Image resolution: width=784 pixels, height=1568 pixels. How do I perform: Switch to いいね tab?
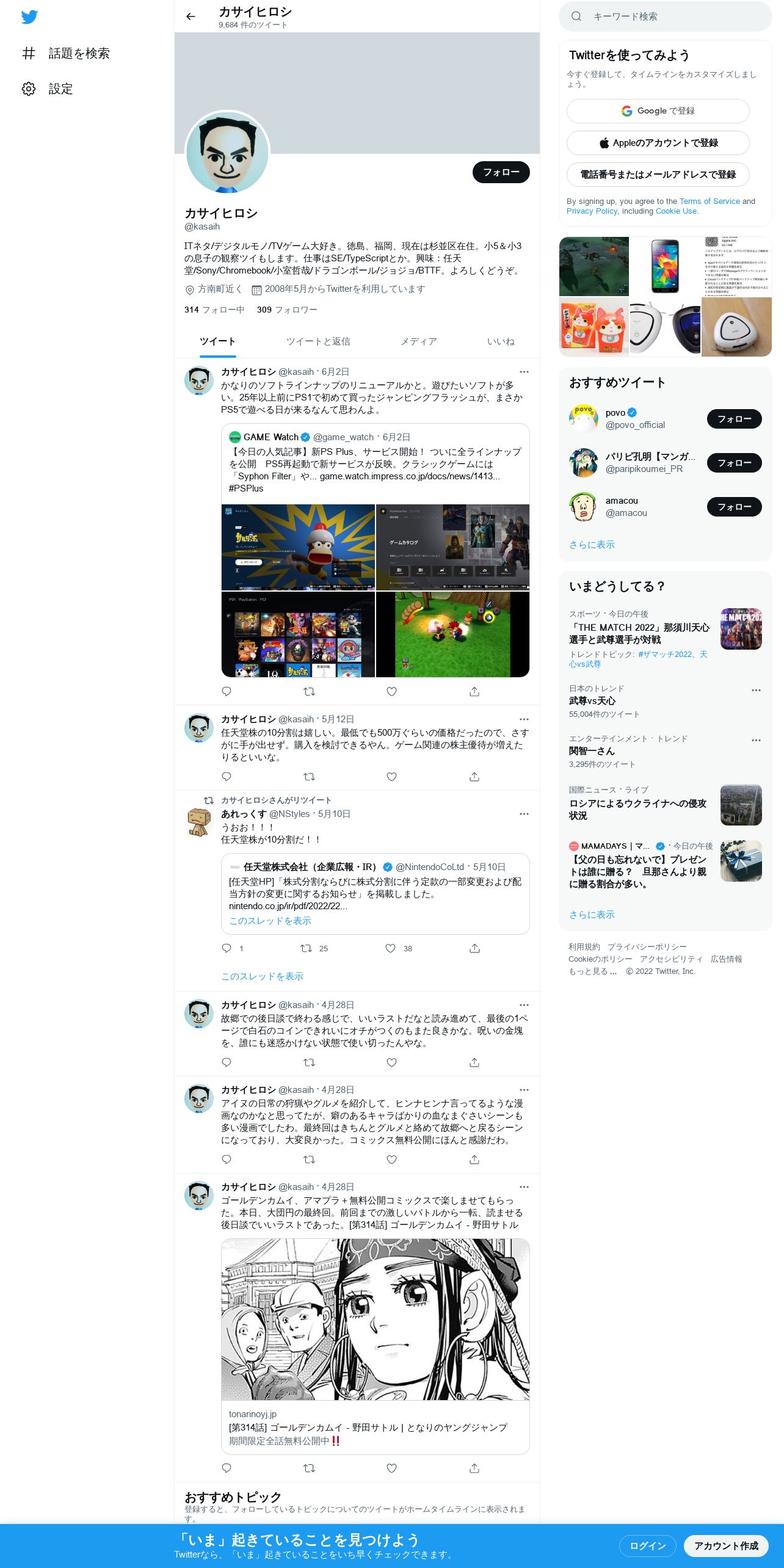[x=501, y=341]
